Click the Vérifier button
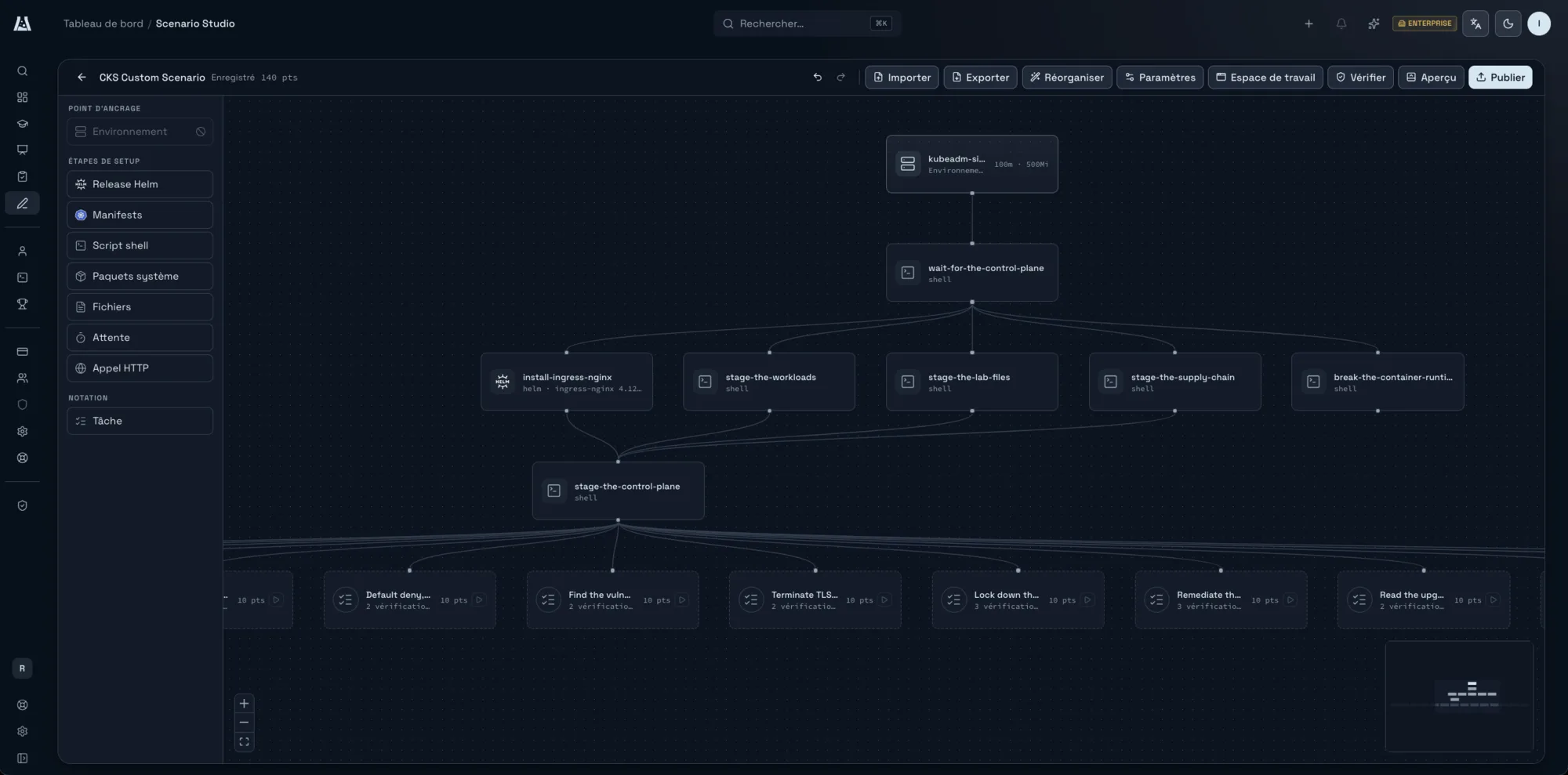The width and height of the screenshot is (1568, 775). [1360, 78]
